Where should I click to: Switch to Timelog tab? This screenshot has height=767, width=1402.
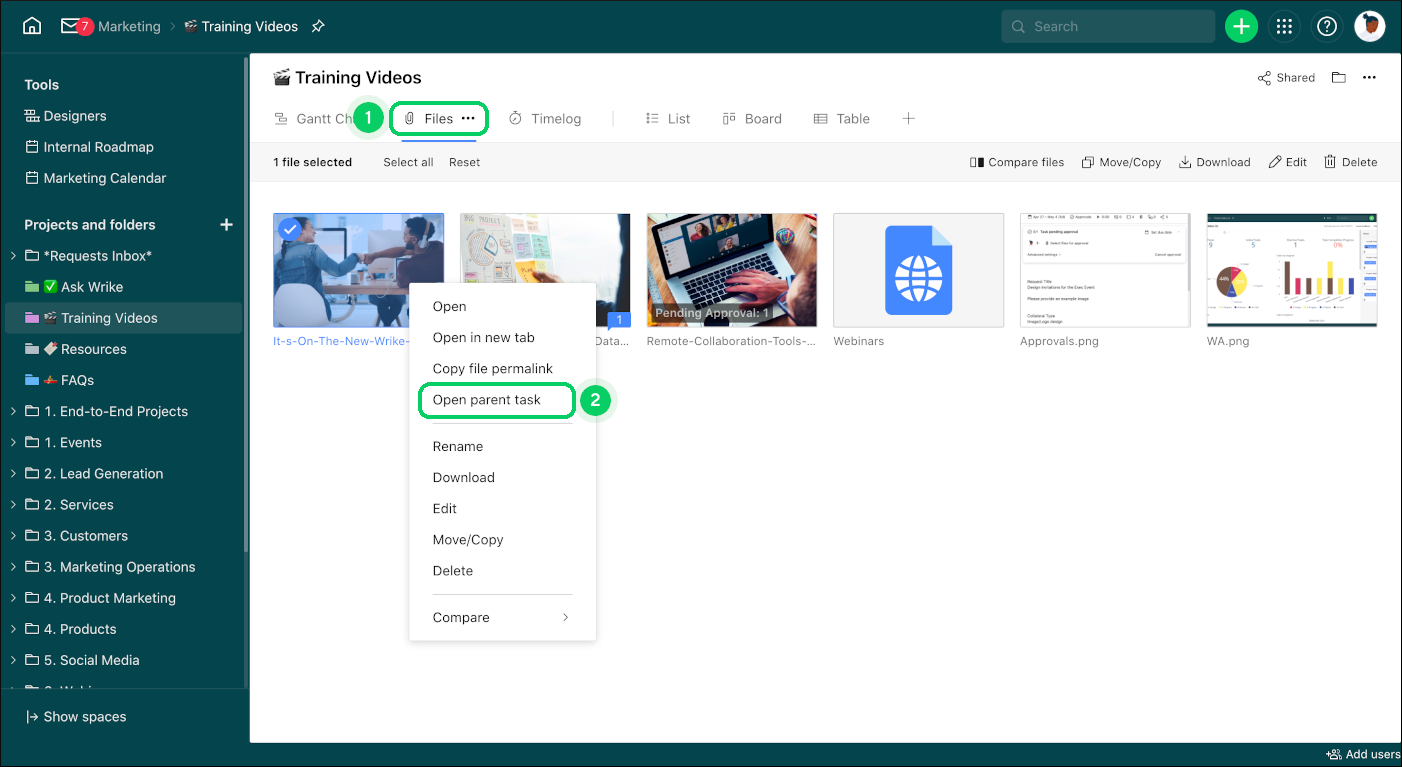pos(545,118)
